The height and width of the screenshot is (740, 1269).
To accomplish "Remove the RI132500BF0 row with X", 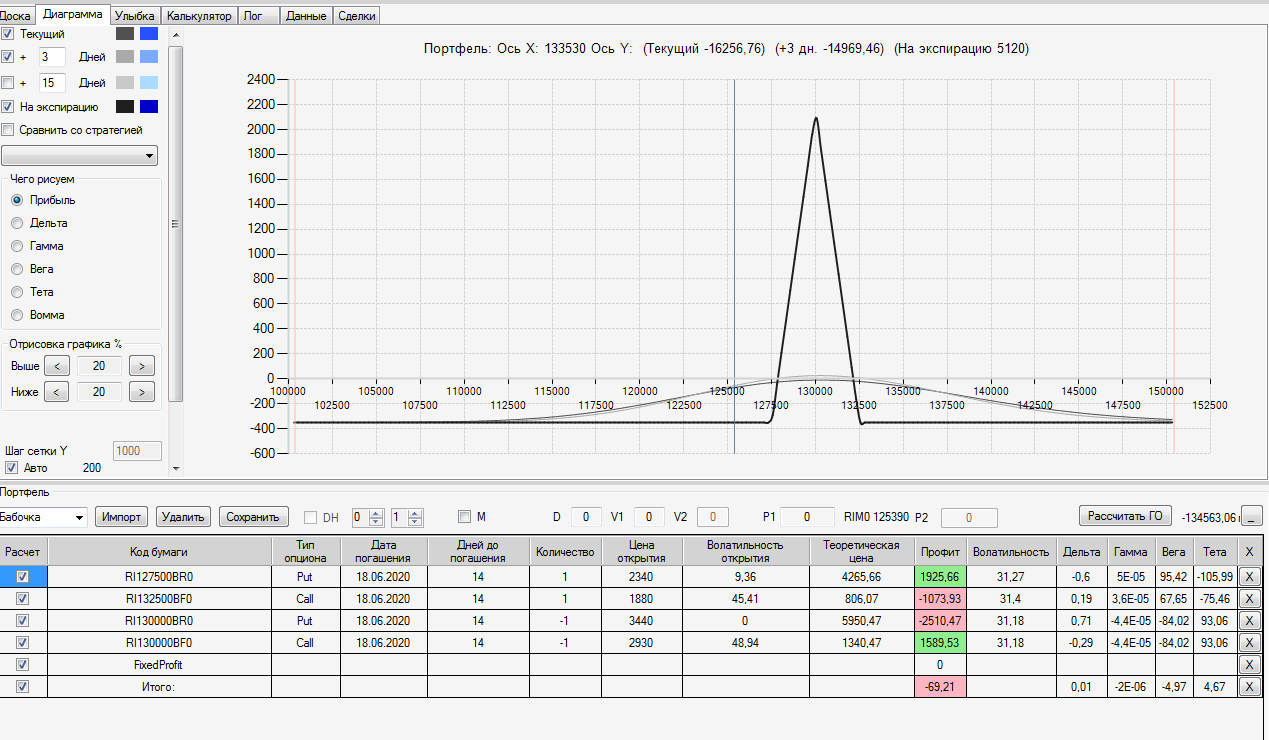I will (x=1250, y=598).
